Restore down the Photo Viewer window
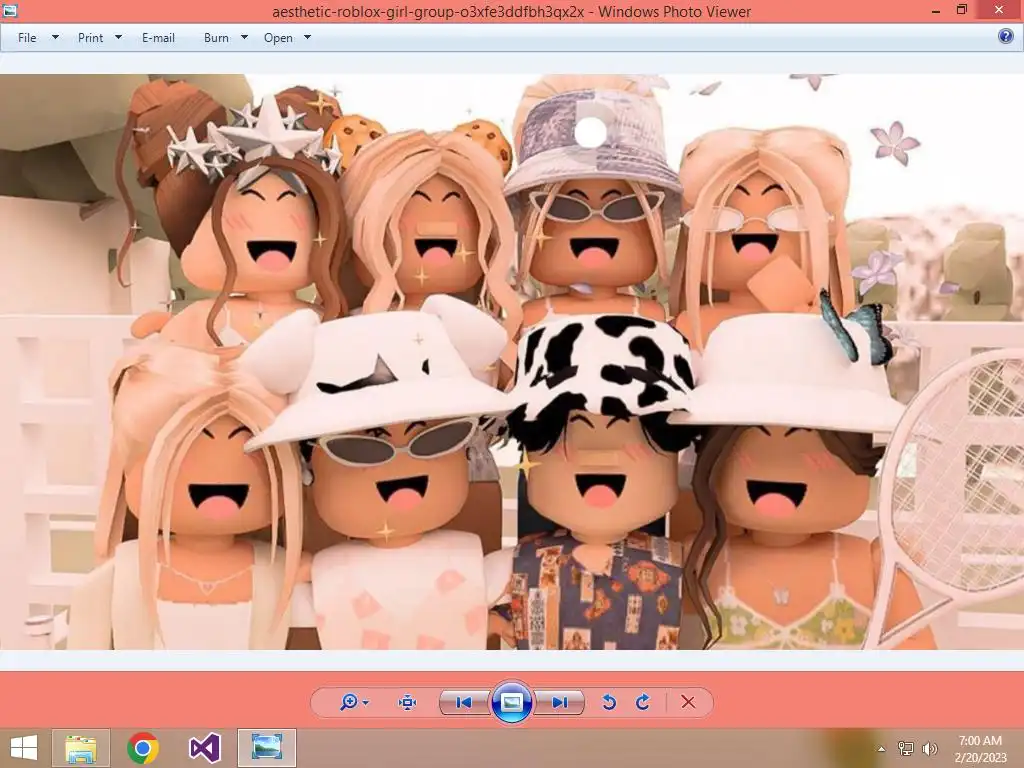Viewport: 1024px width, 768px height. point(962,10)
